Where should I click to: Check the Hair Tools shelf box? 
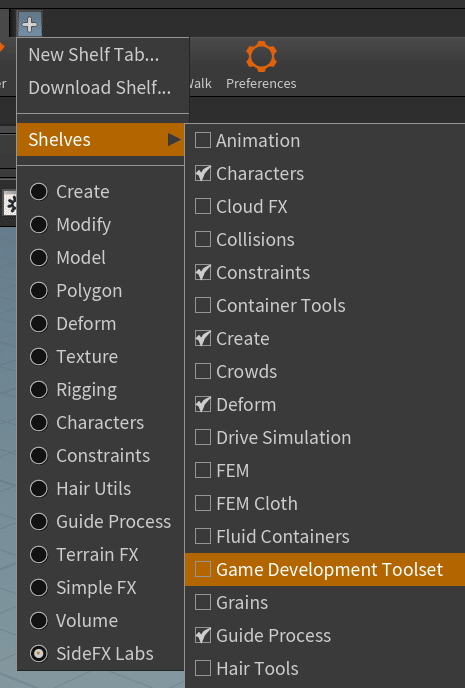click(x=203, y=668)
